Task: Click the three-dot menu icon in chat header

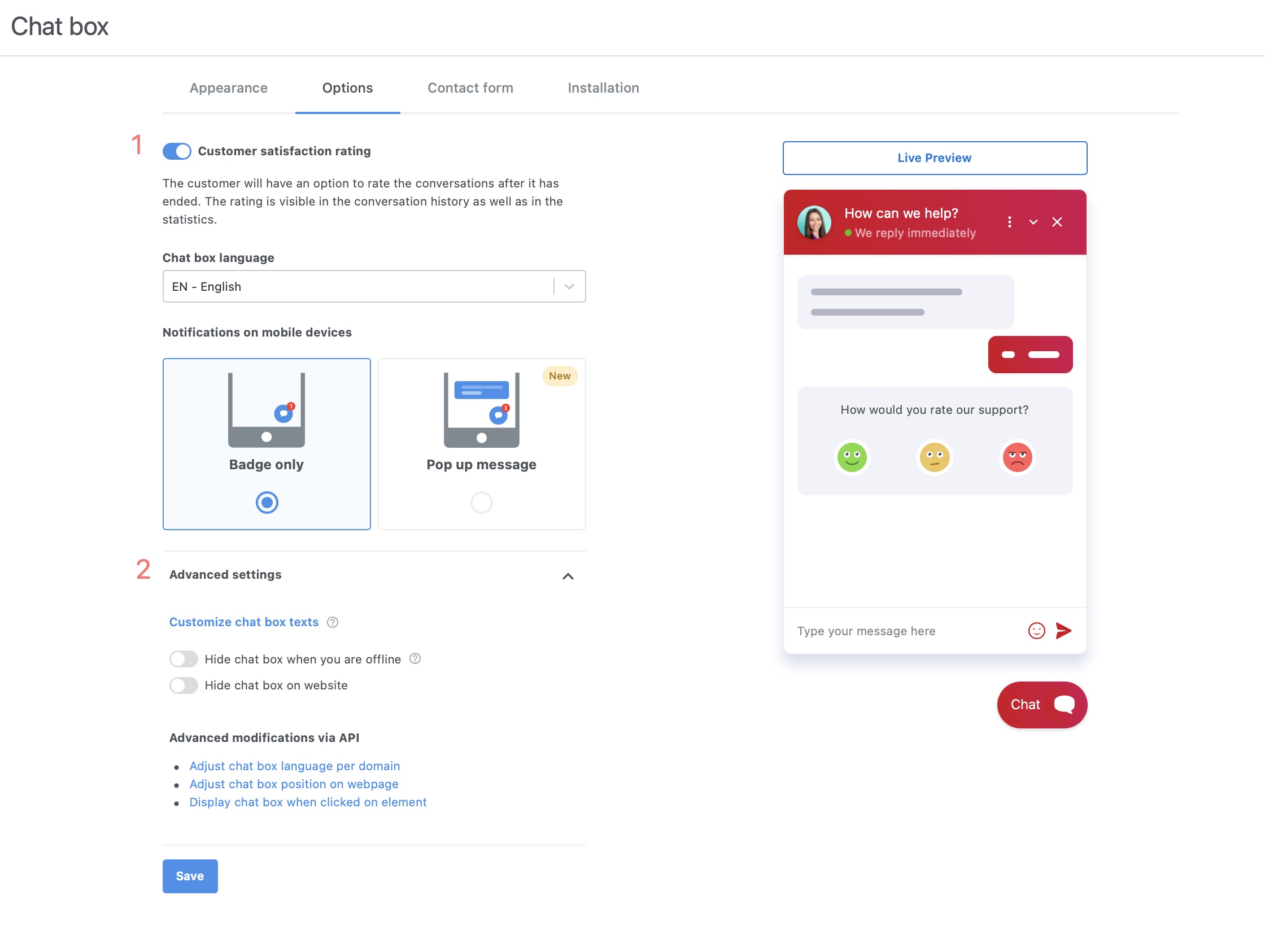Action: click(x=1010, y=222)
